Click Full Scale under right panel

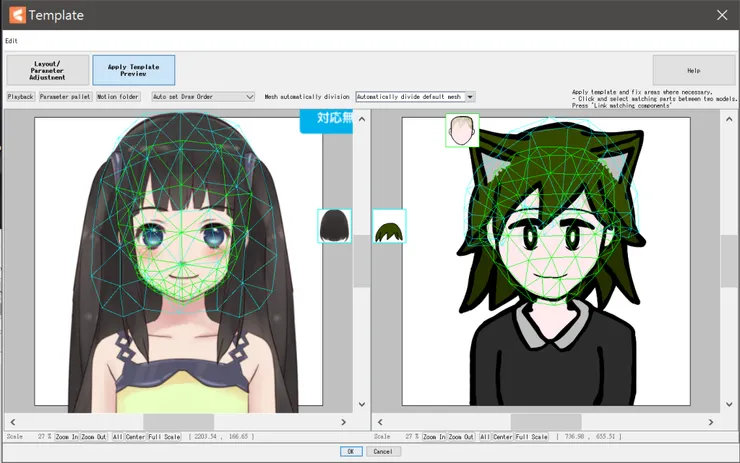point(531,437)
